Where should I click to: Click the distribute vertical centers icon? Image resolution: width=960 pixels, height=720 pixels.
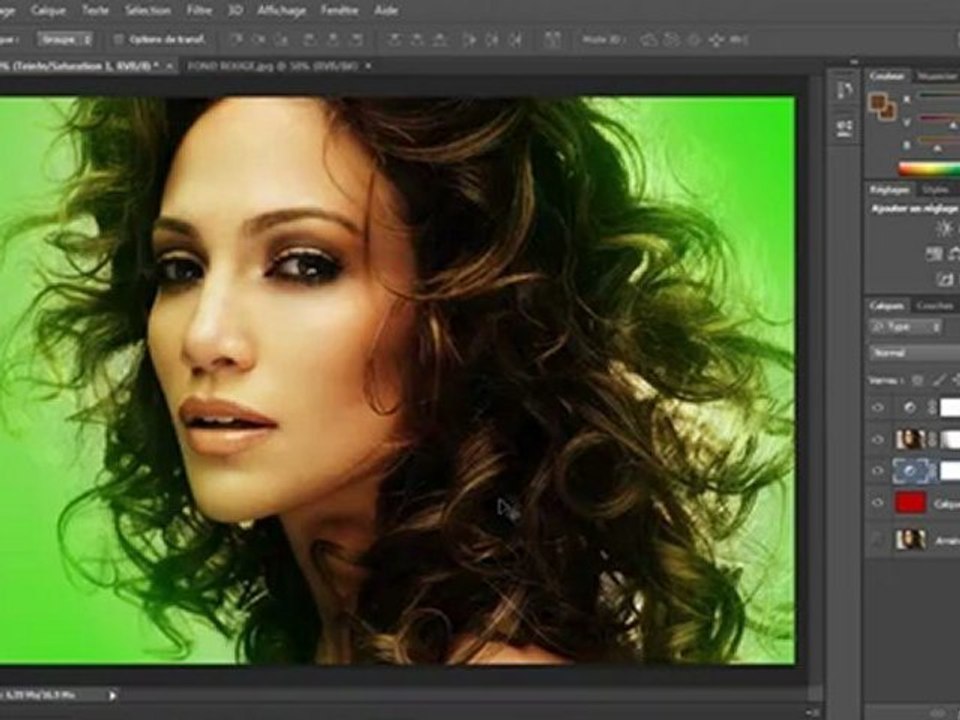[x=417, y=40]
